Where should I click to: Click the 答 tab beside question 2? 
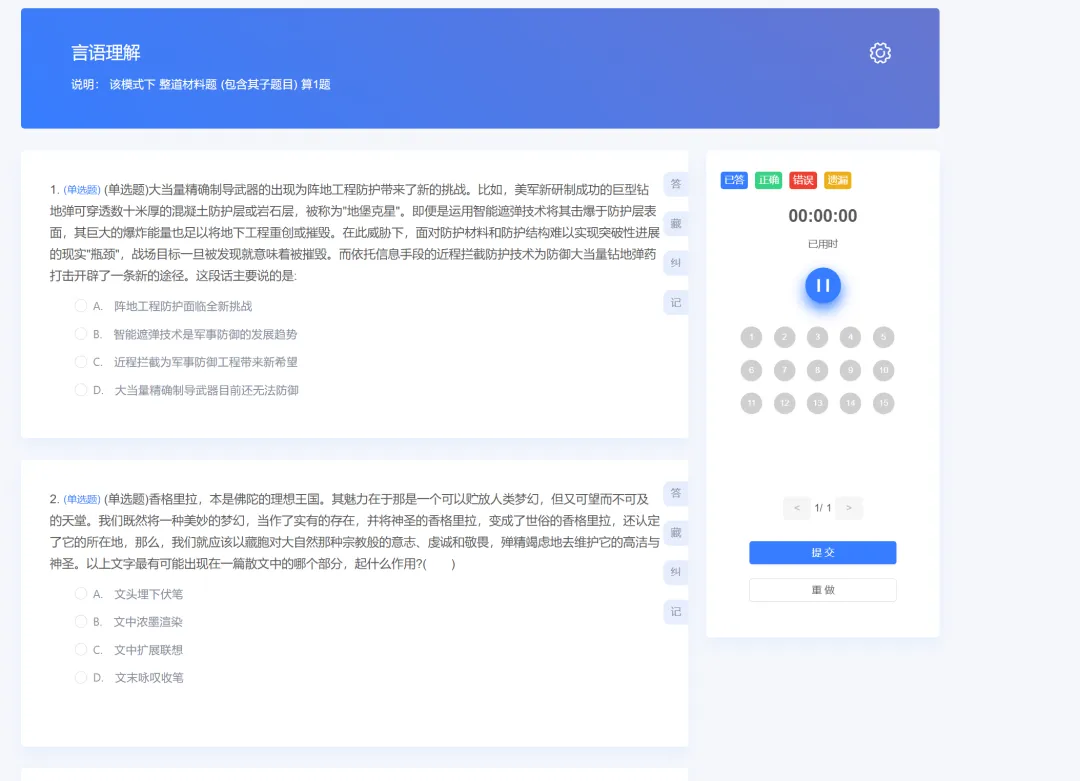tap(676, 493)
